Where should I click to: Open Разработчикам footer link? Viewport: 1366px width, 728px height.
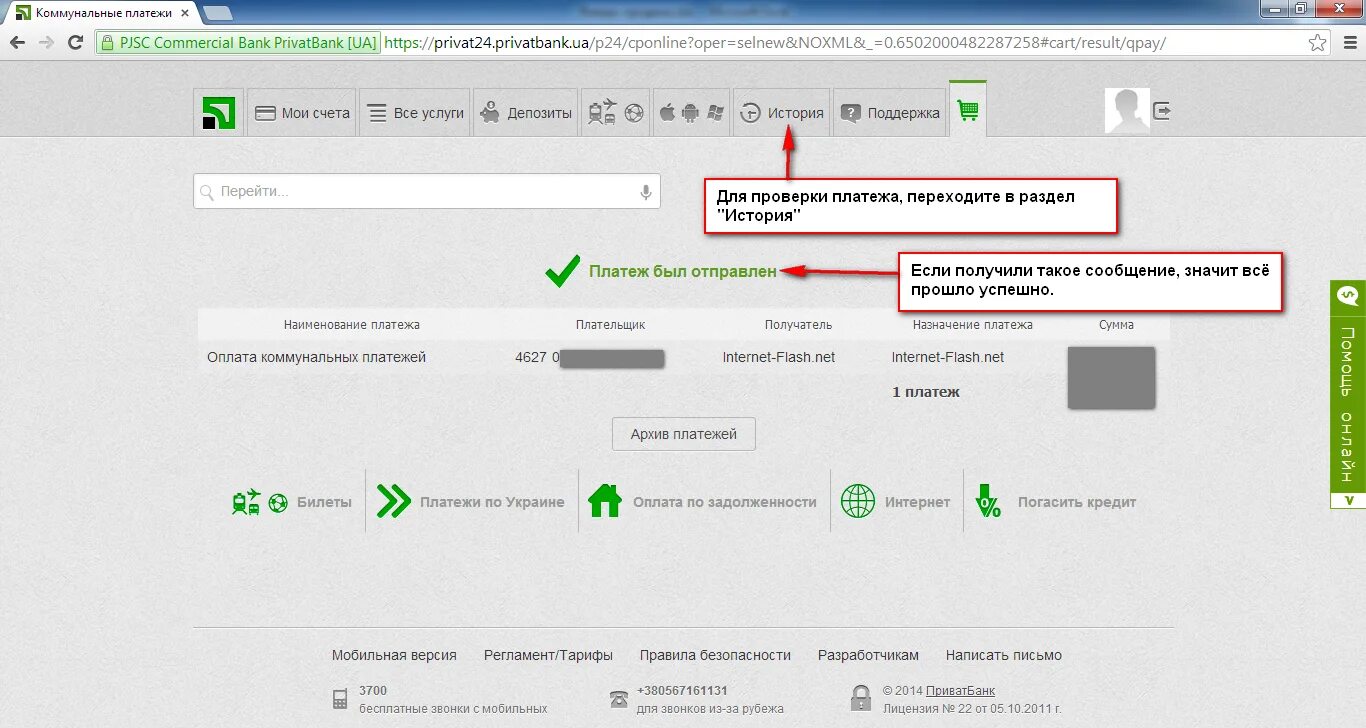(x=868, y=655)
